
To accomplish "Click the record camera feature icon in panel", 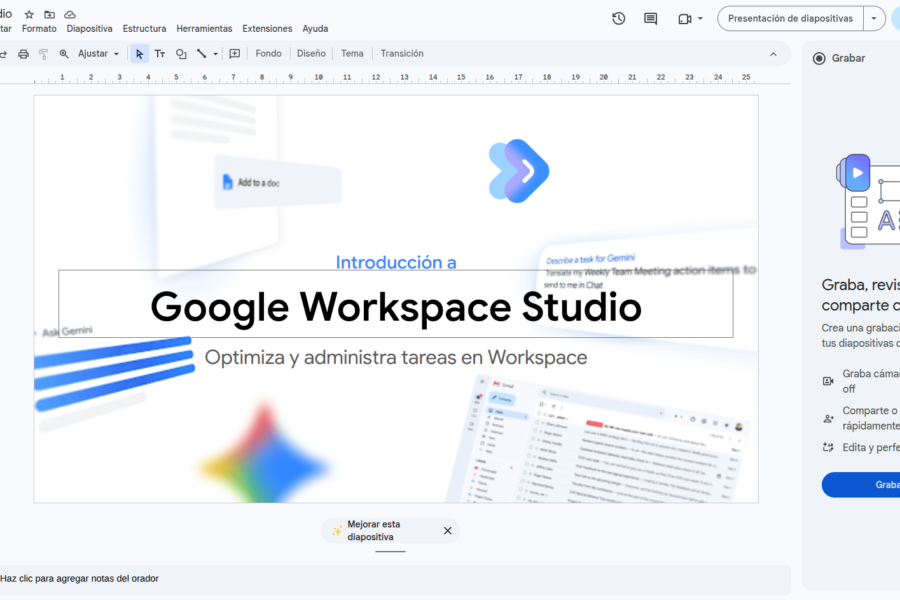I will click(828, 381).
